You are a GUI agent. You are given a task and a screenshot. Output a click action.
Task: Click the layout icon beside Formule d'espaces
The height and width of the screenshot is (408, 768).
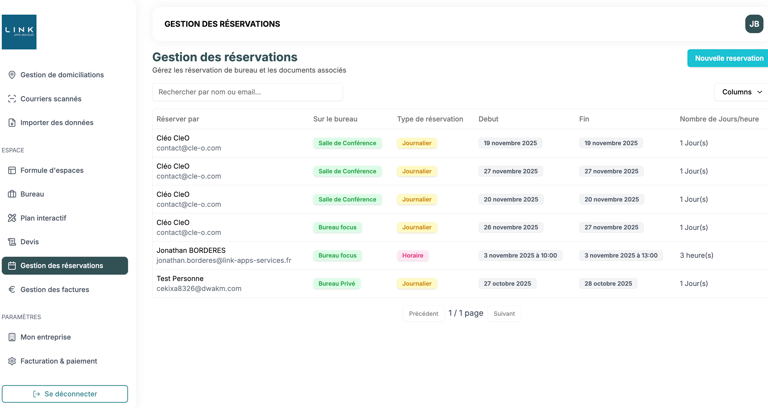point(12,170)
